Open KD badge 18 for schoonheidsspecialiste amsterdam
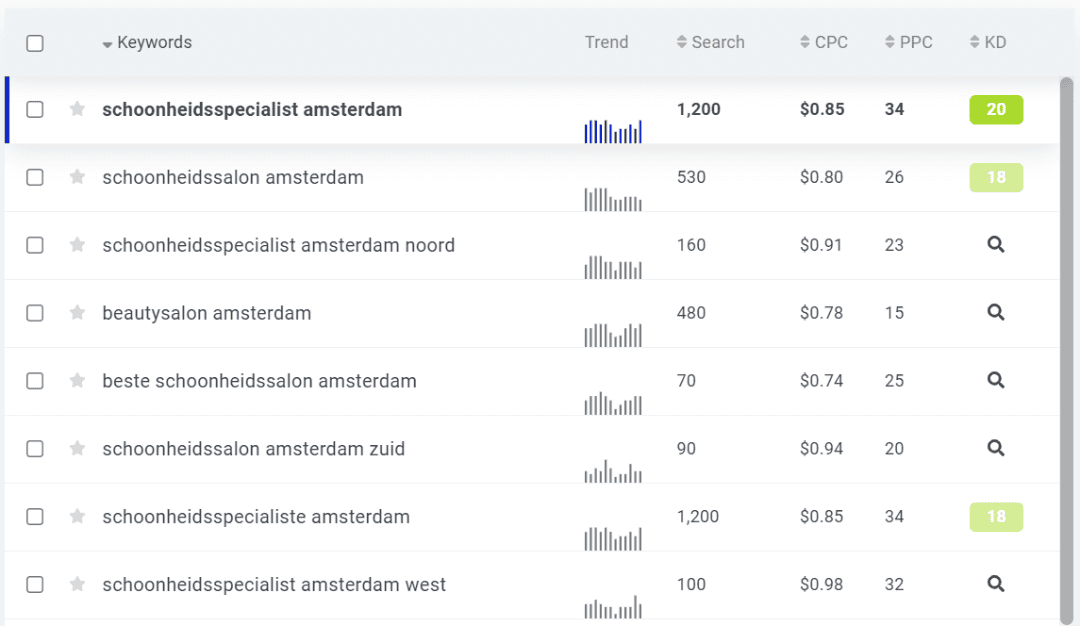The width and height of the screenshot is (1080, 626). pyautogui.click(x=996, y=517)
